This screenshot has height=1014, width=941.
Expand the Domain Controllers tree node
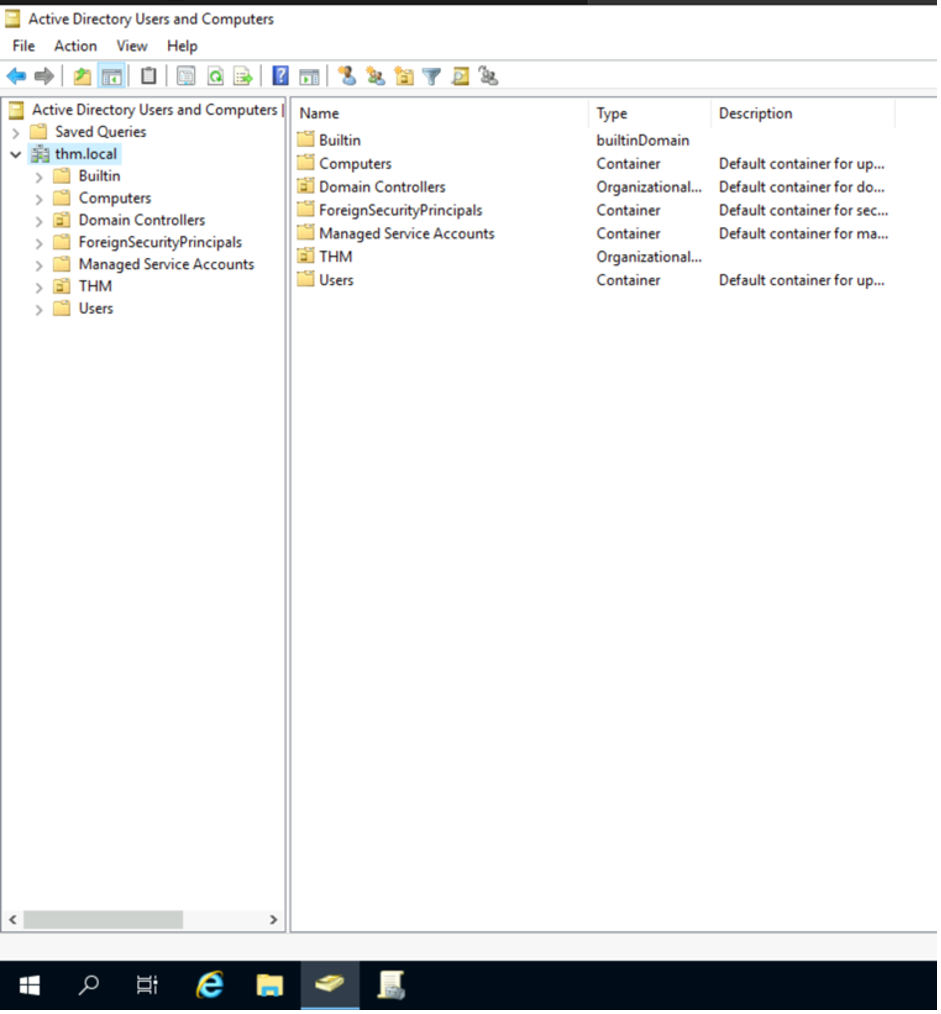click(39, 221)
